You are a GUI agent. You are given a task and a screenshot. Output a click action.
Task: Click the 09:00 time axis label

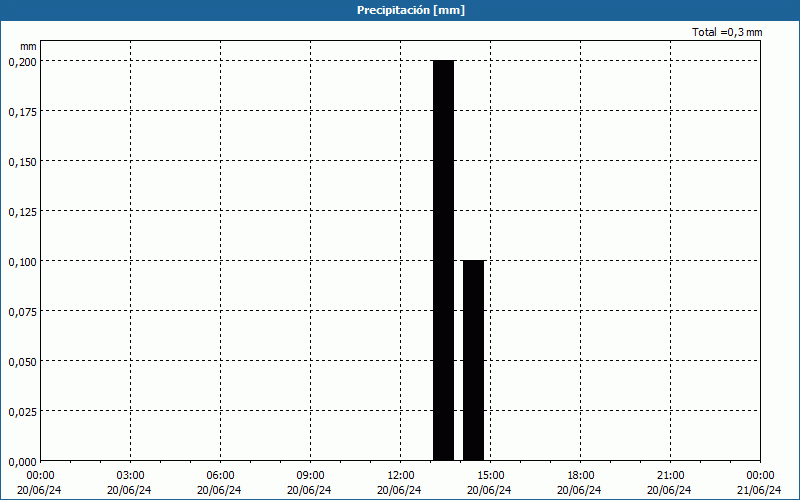point(310,476)
